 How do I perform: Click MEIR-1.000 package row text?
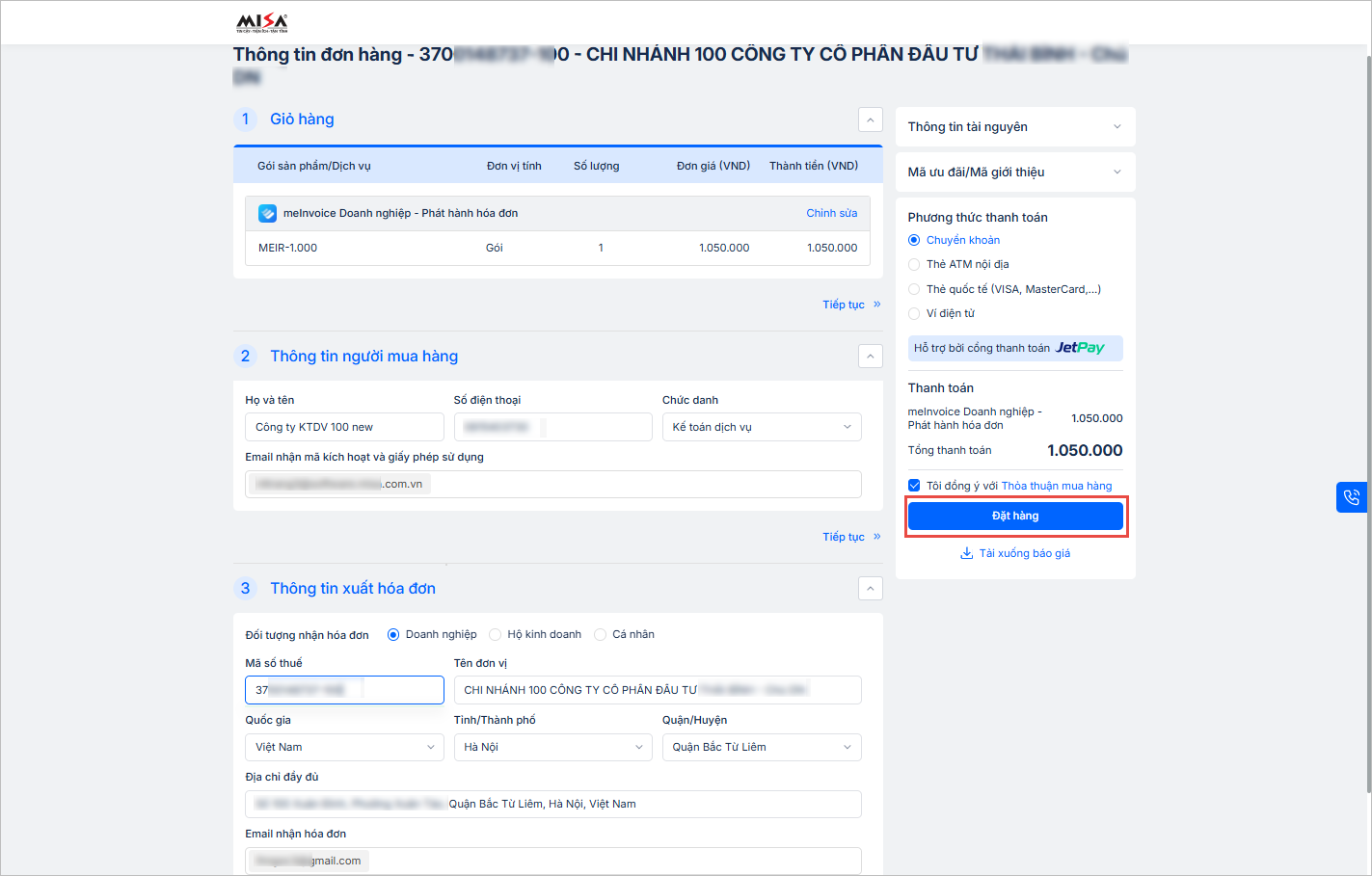[287, 248]
